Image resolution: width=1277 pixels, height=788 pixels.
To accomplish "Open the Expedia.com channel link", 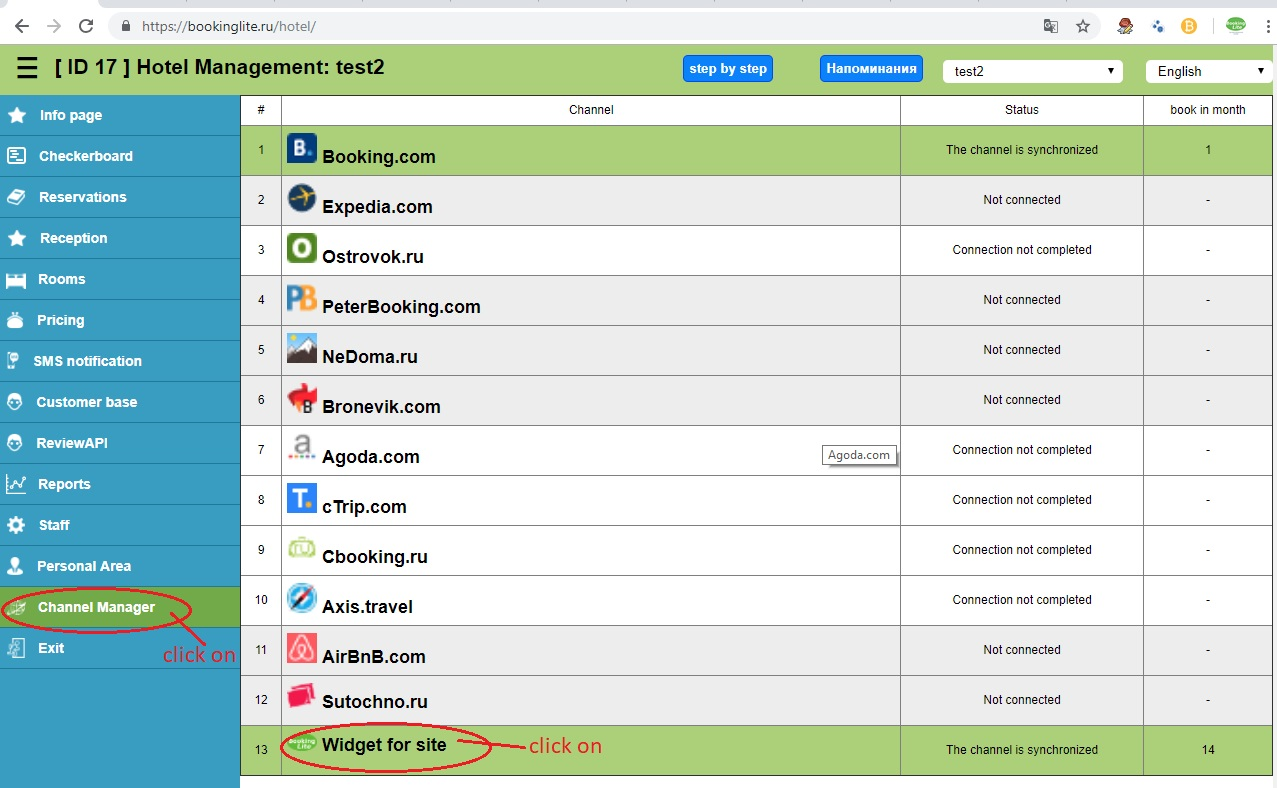I will tap(377, 207).
